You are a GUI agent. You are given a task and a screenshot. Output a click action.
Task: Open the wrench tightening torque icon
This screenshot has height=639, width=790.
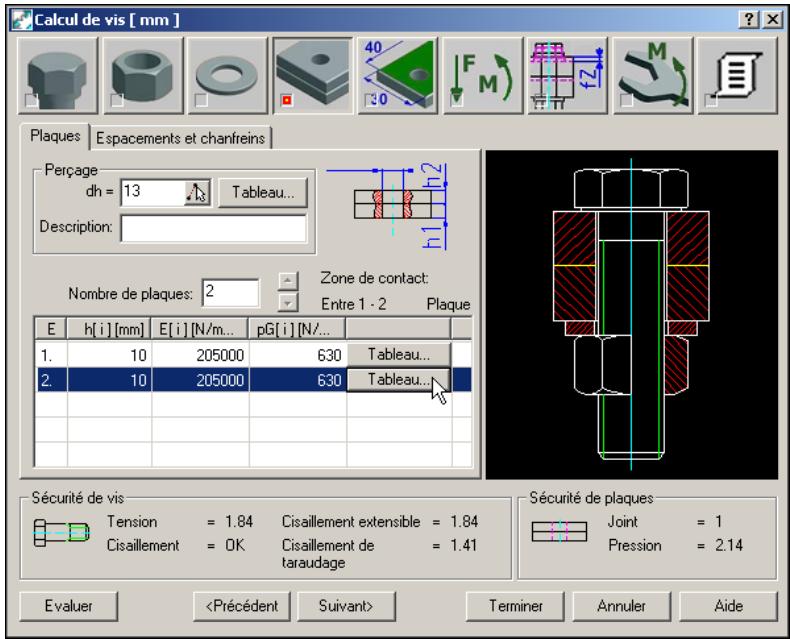pyautogui.click(x=653, y=76)
